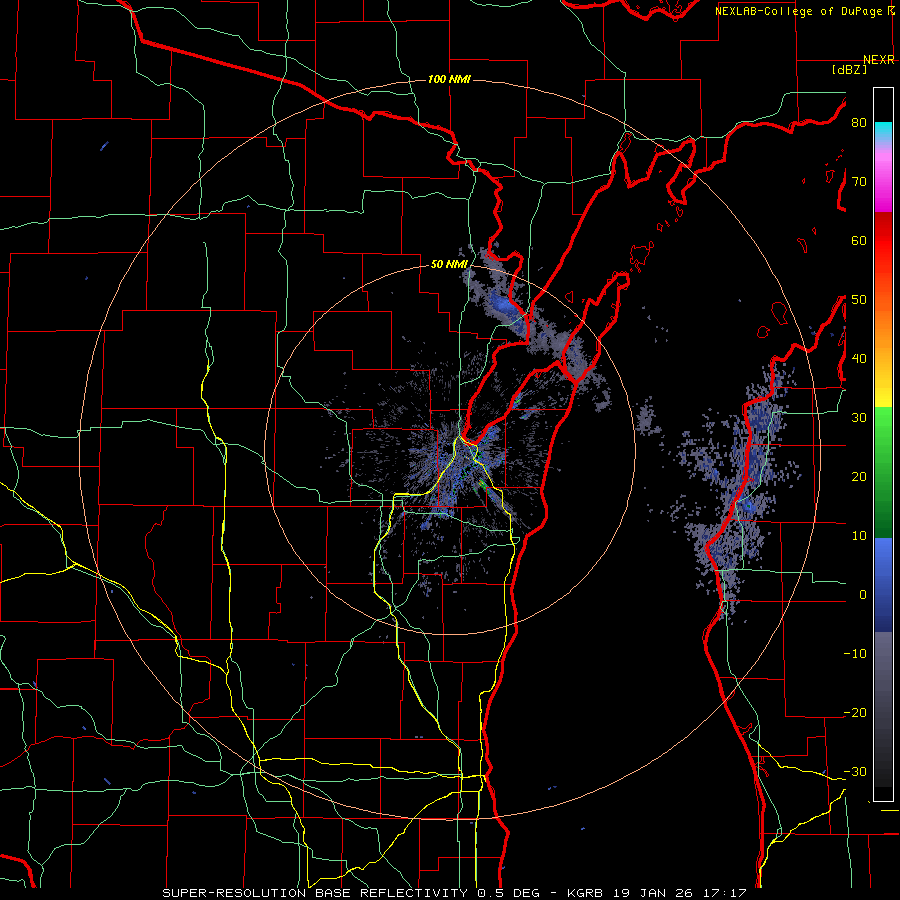Click the 0 value on dBZ scale

pyautogui.click(x=863, y=595)
